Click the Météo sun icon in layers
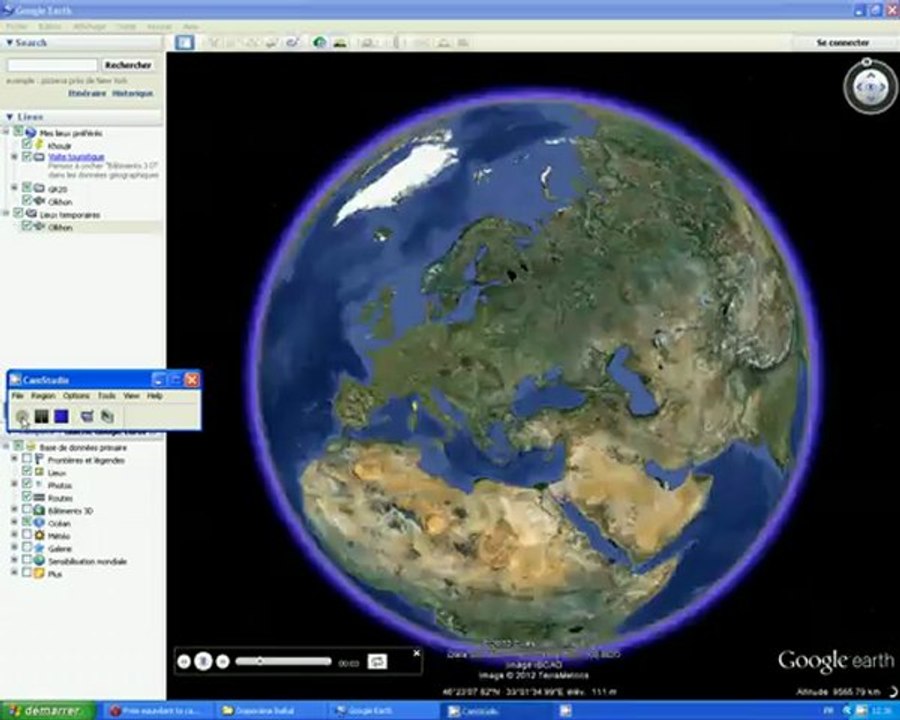Screen dimensions: 900x720 [39, 536]
